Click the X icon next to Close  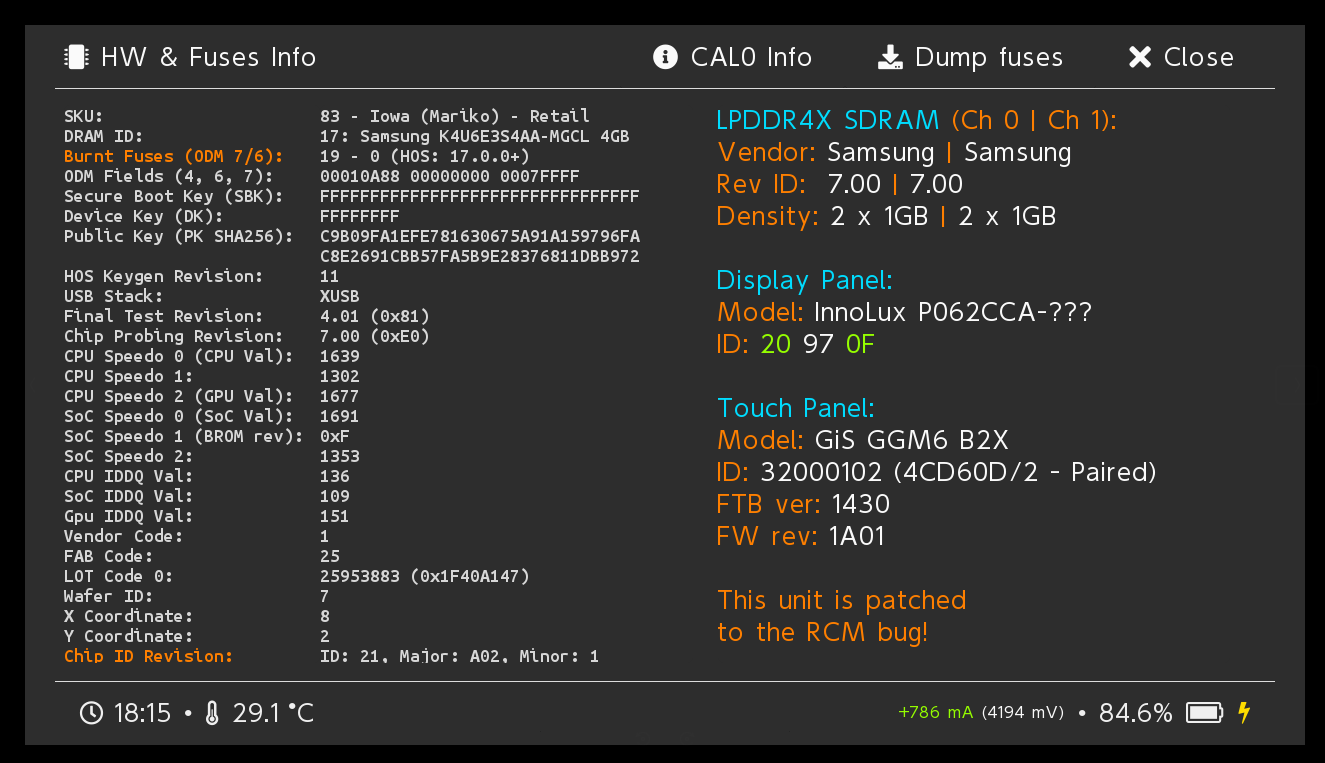coord(1140,57)
